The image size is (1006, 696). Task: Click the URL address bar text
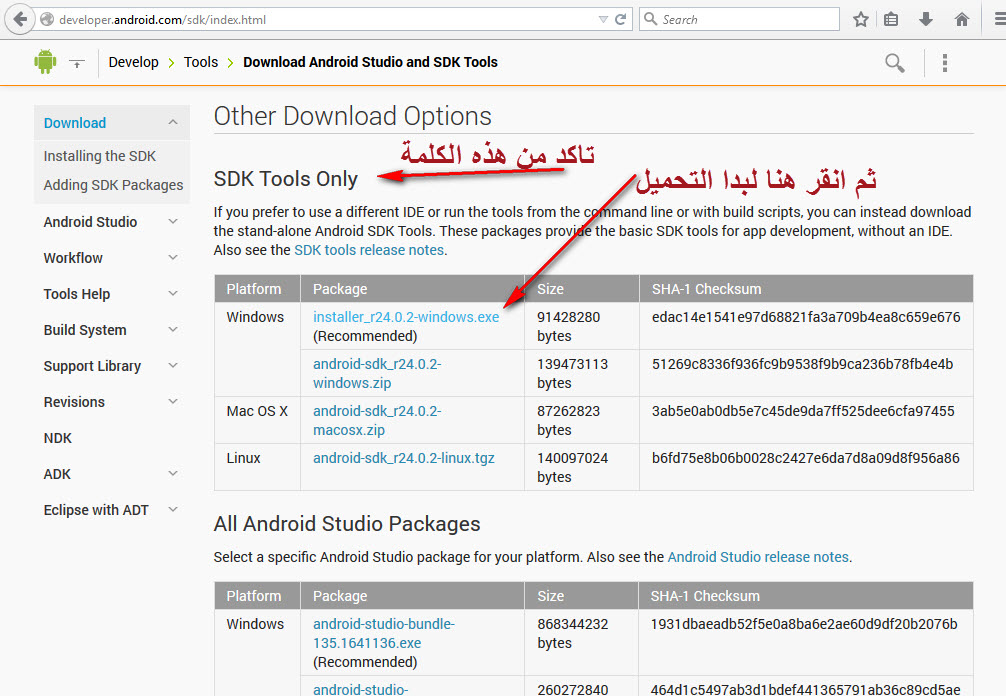coord(162,20)
